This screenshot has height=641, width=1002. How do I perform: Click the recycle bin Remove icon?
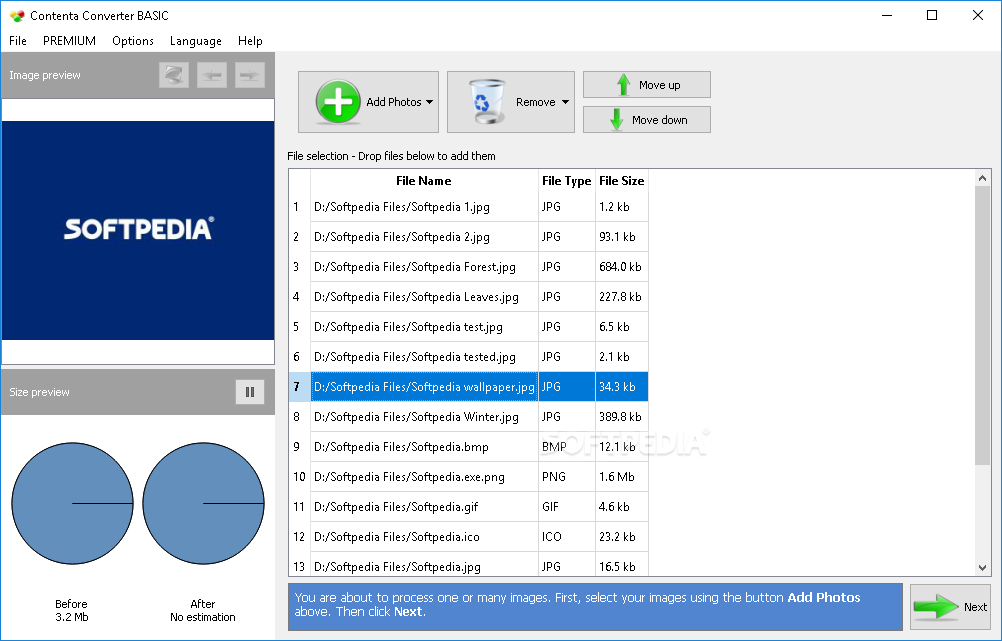point(486,102)
